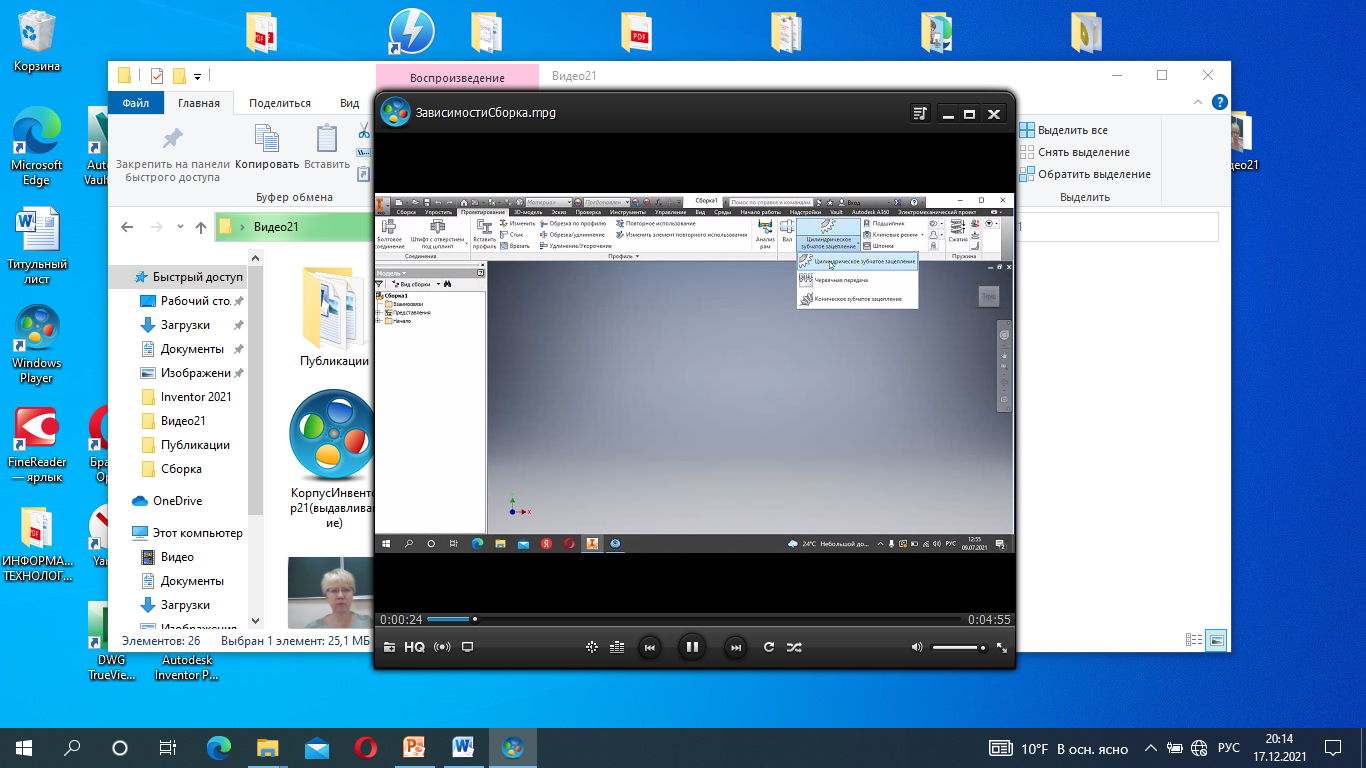This screenshot has width=1366, height=768.
Task: Open the quick access toolbar dropdown arrow
Action: click(x=197, y=76)
